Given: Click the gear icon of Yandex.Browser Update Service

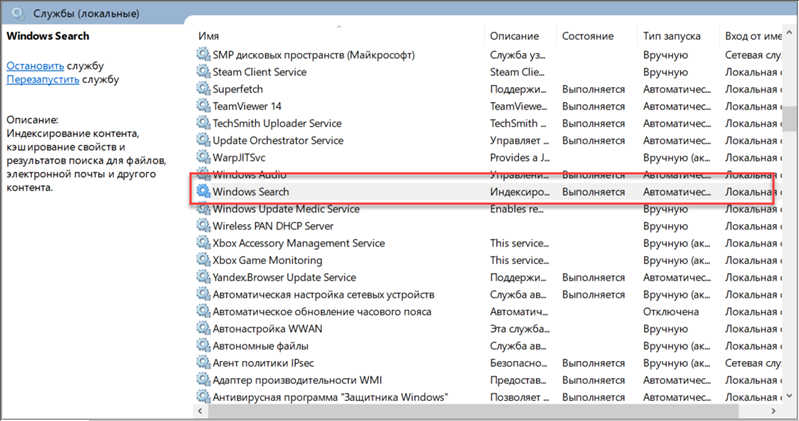Looking at the screenshot, I should pyautogui.click(x=203, y=277).
